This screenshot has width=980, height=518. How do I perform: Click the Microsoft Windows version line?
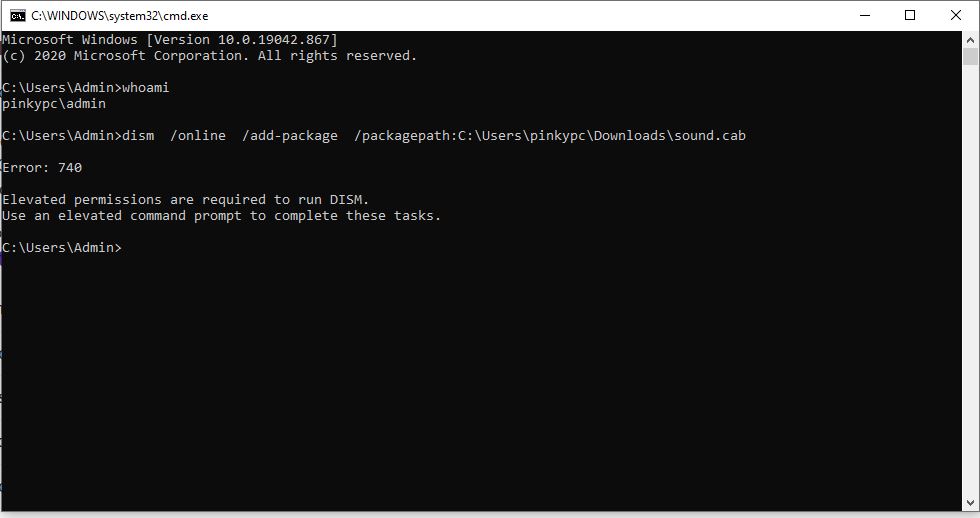click(169, 39)
